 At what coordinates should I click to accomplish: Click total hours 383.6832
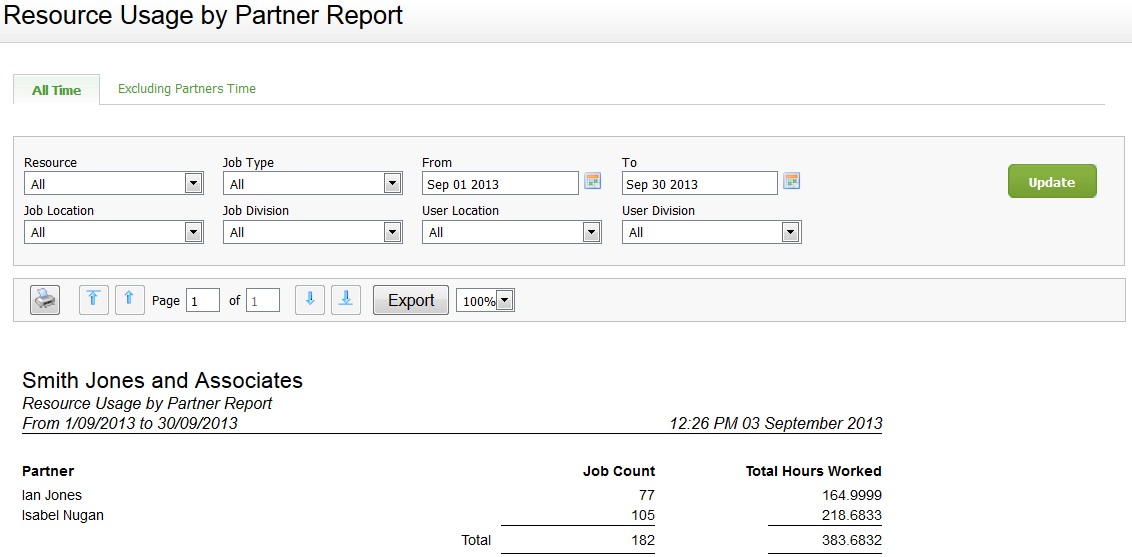pyautogui.click(x=851, y=540)
